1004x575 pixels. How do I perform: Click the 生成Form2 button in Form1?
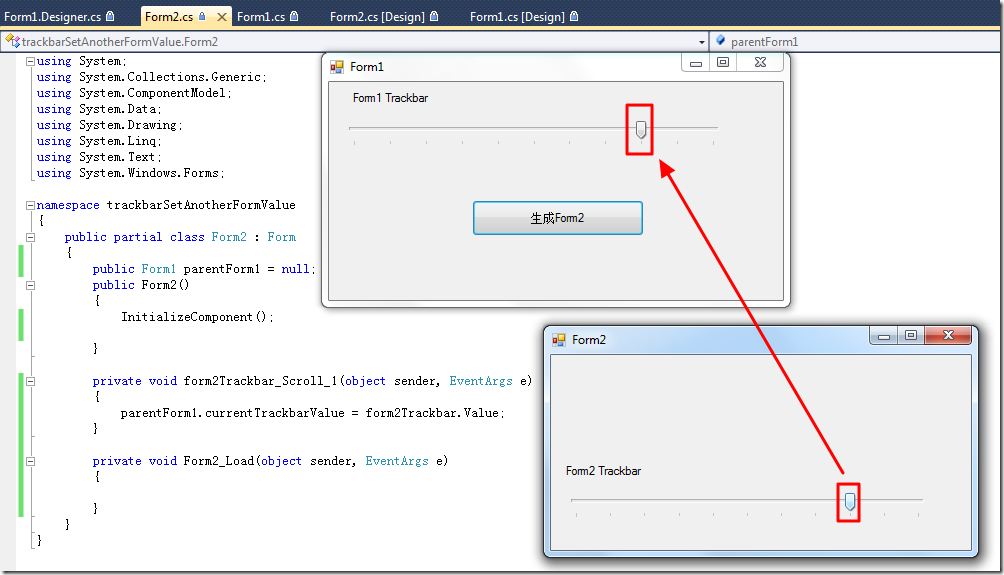558,218
